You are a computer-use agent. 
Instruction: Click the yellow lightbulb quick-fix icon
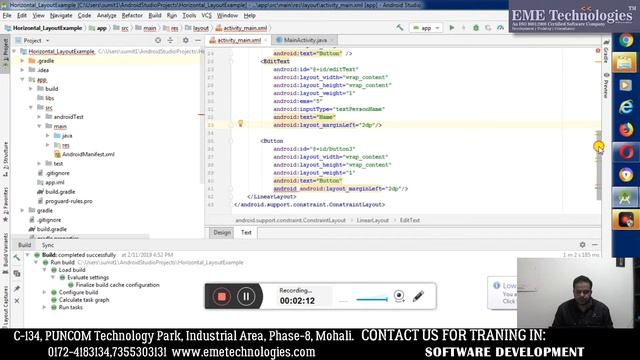tap(240, 123)
